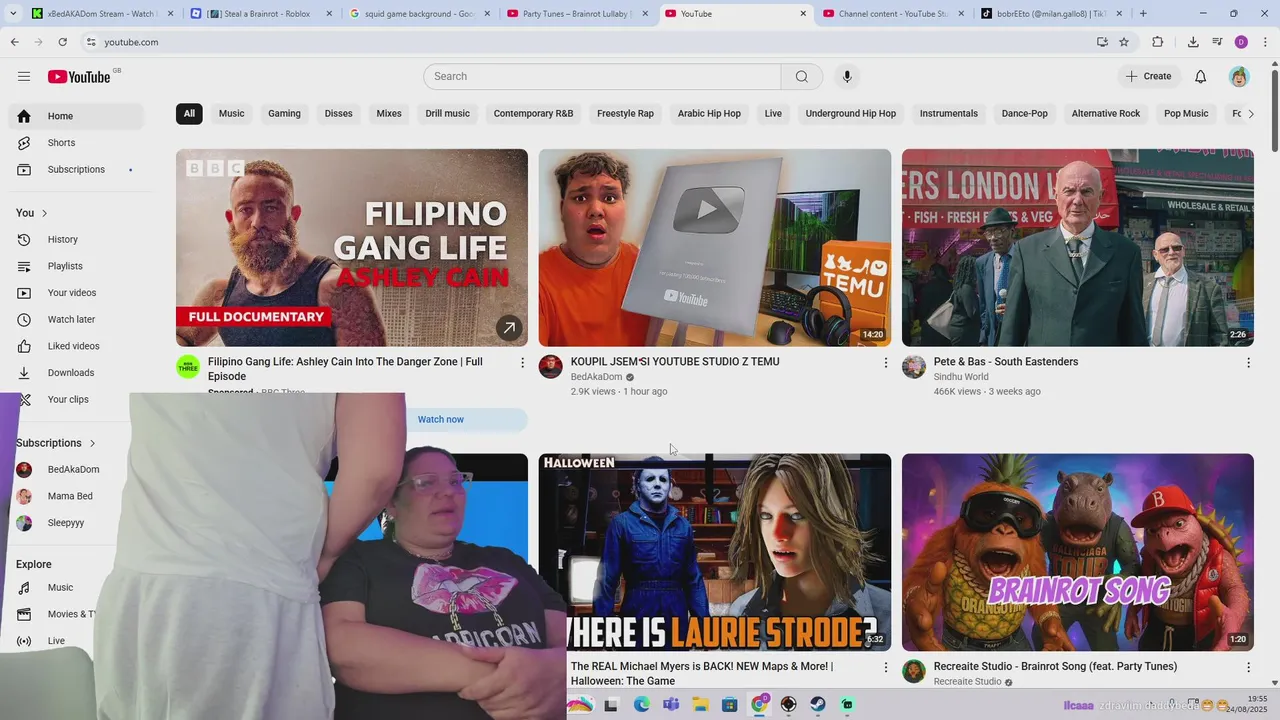This screenshot has width=1280, height=720.
Task: Open more options for Filipino Gang Life
Action: [x=522, y=363]
